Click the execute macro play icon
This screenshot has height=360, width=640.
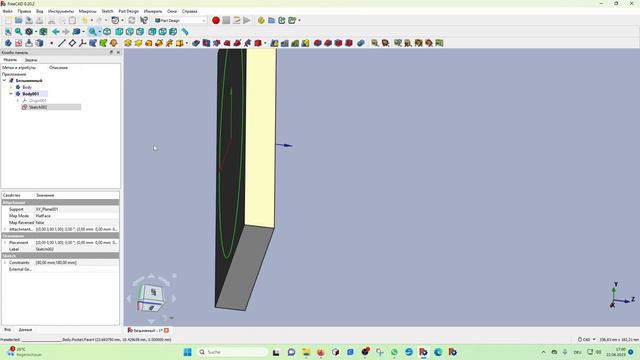247,20
